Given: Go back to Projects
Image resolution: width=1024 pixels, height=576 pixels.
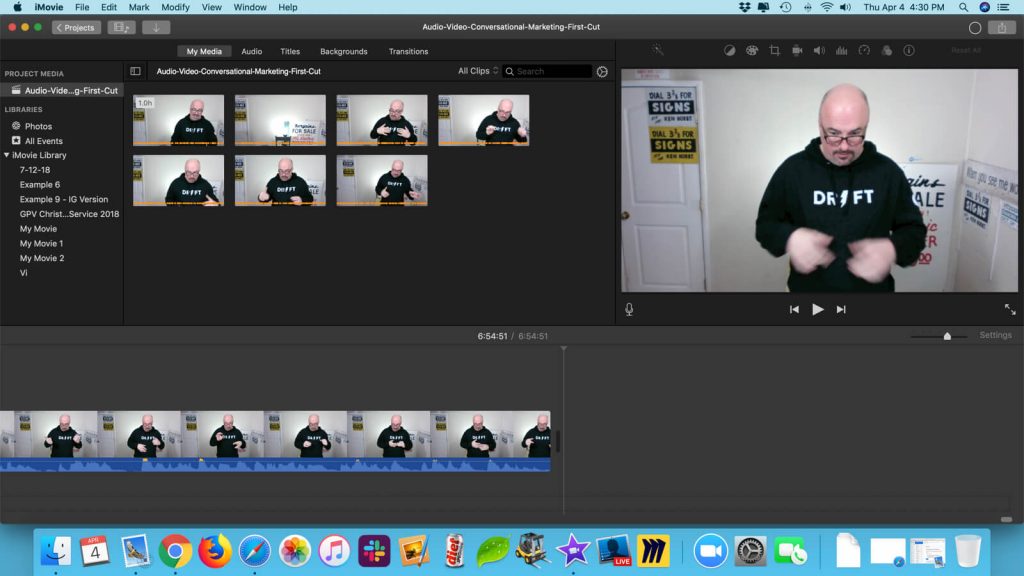Looking at the screenshot, I should point(77,27).
